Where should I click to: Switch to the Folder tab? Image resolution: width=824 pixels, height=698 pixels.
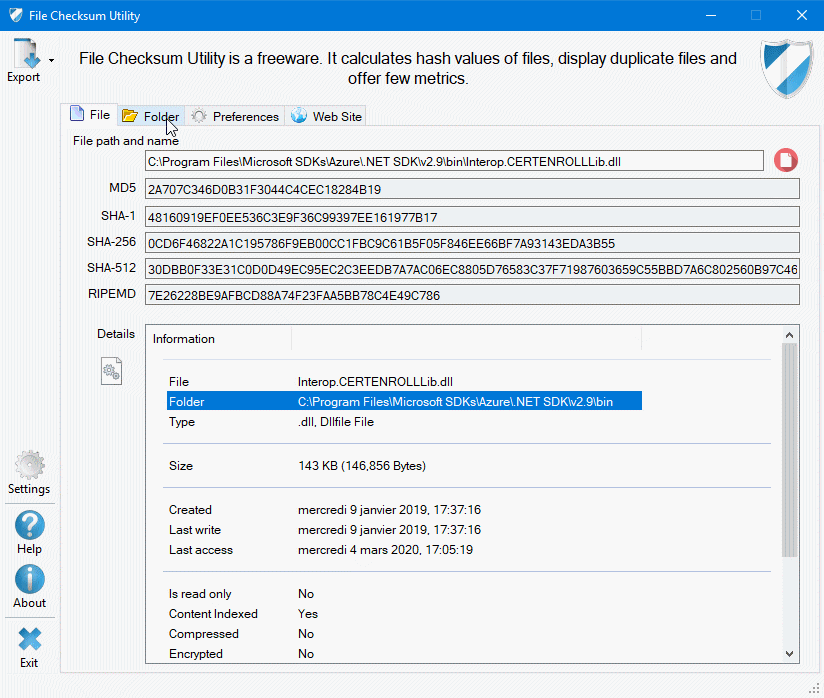click(x=151, y=116)
